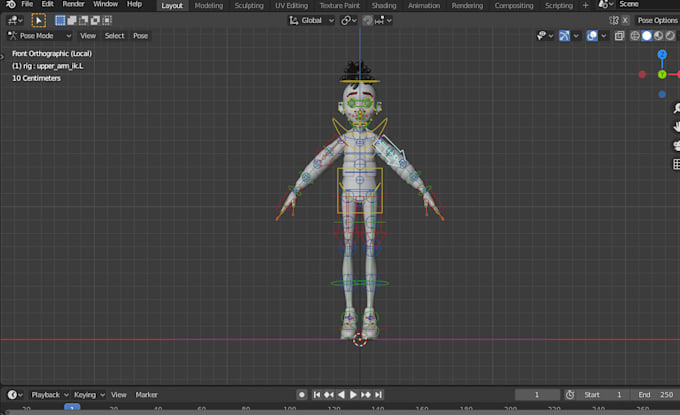Click the green Y axis gizmo

pos(662,75)
